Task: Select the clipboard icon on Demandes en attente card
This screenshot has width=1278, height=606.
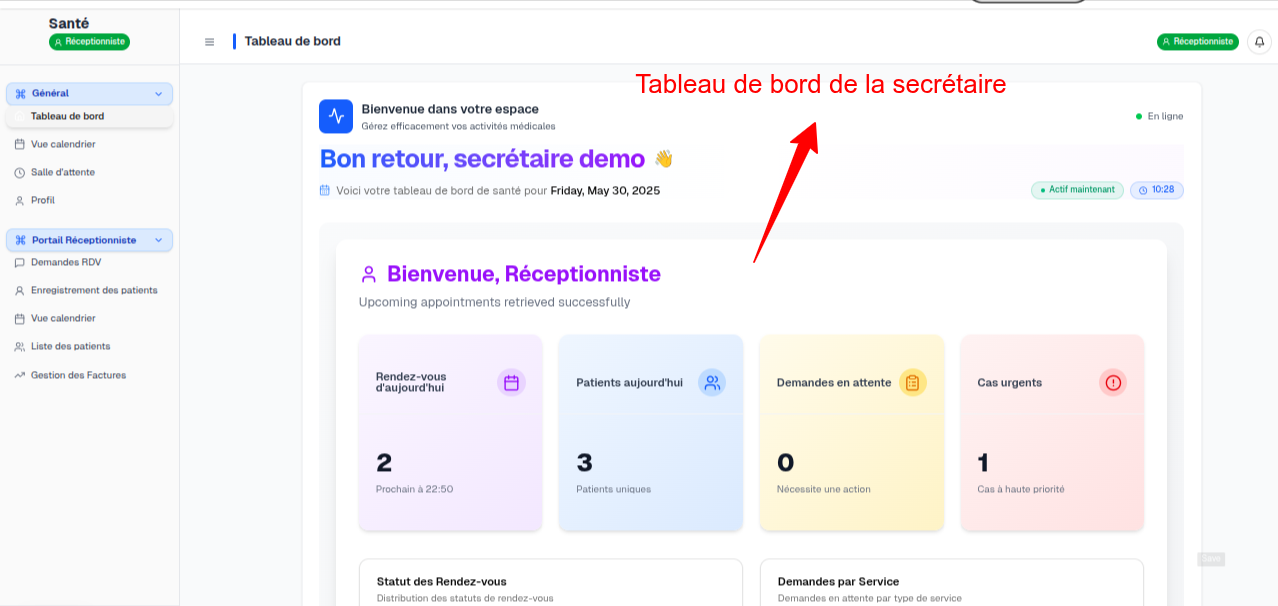Action: click(x=912, y=383)
